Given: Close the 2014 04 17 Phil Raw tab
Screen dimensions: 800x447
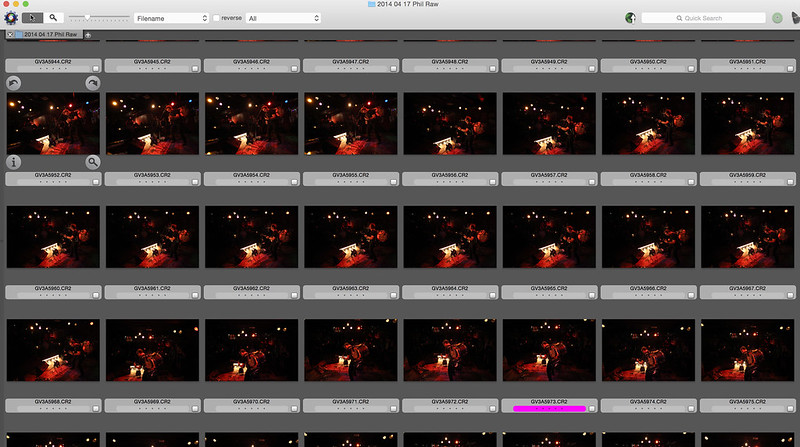Looking at the screenshot, I should [x=10, y=35].
